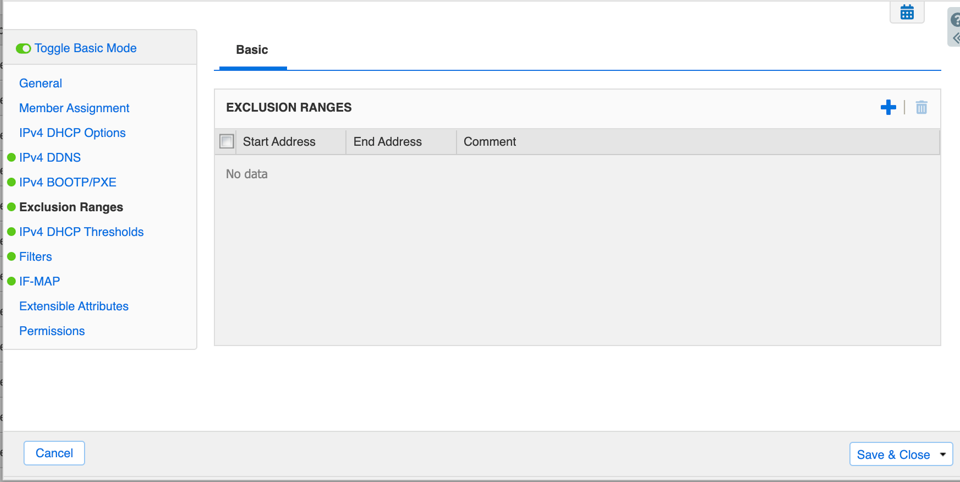
Task: Go to Member Assignment
Action: click(74, 108)
